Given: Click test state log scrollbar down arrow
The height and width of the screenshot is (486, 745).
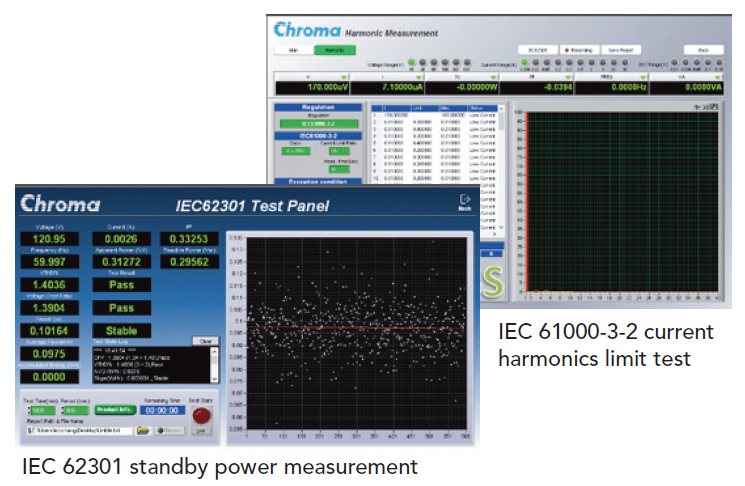Looking at the screenshot, I should [214, 379].
